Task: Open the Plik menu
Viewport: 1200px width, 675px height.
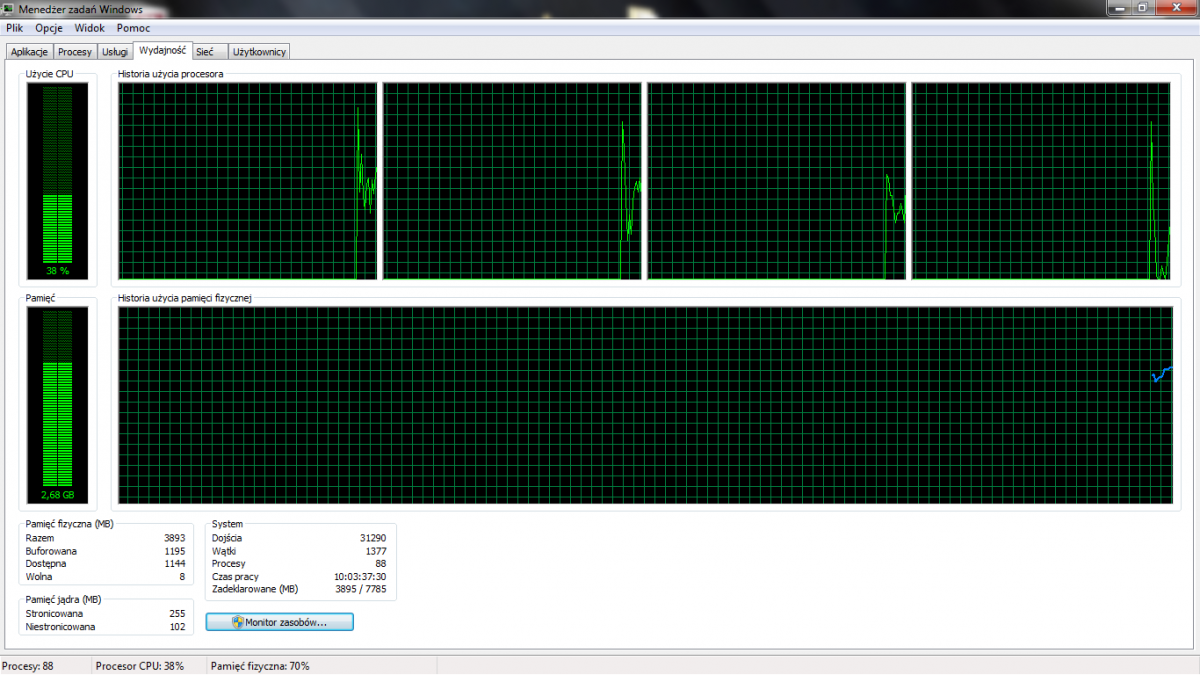Action: tap(14, 28)
